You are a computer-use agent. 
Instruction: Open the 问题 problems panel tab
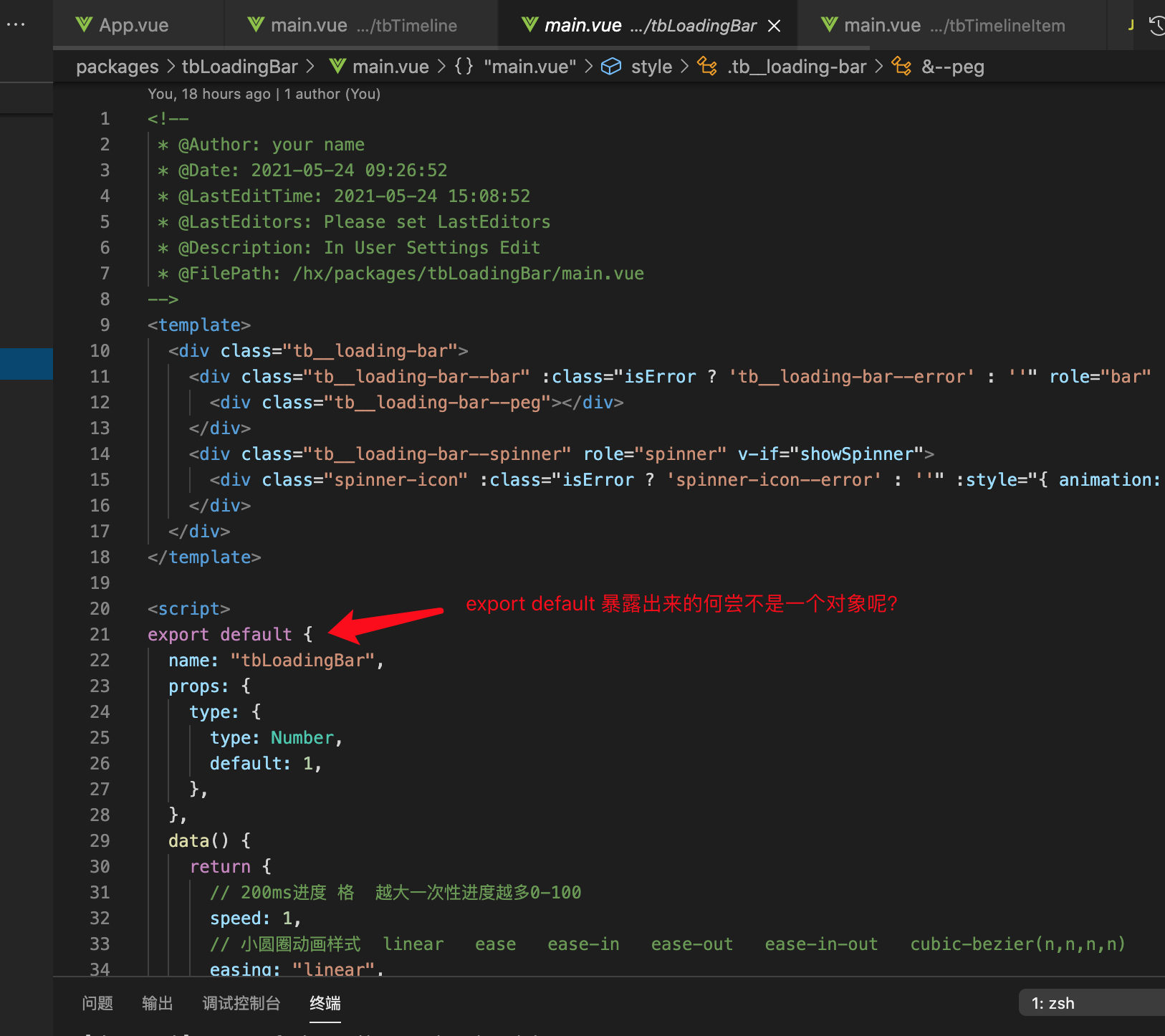pos(97,1003)
